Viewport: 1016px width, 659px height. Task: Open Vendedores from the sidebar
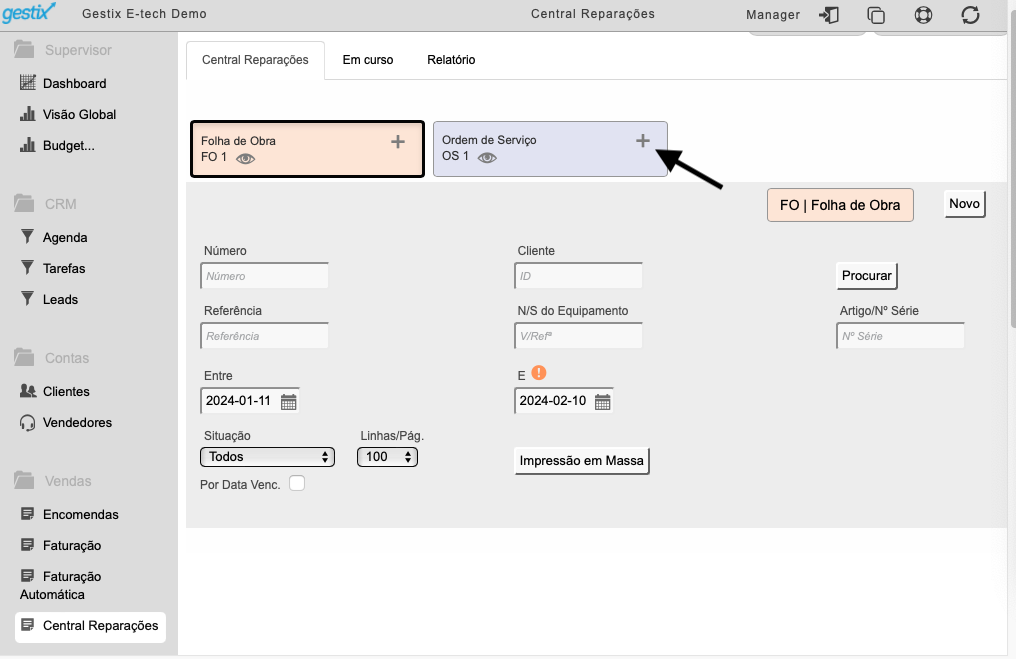[77, 422]
